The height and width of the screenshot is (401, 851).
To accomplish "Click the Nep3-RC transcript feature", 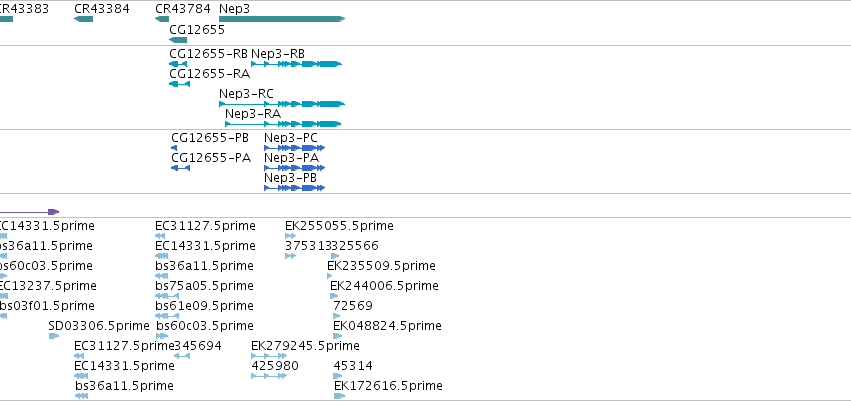I will click(x=282, y=104).
